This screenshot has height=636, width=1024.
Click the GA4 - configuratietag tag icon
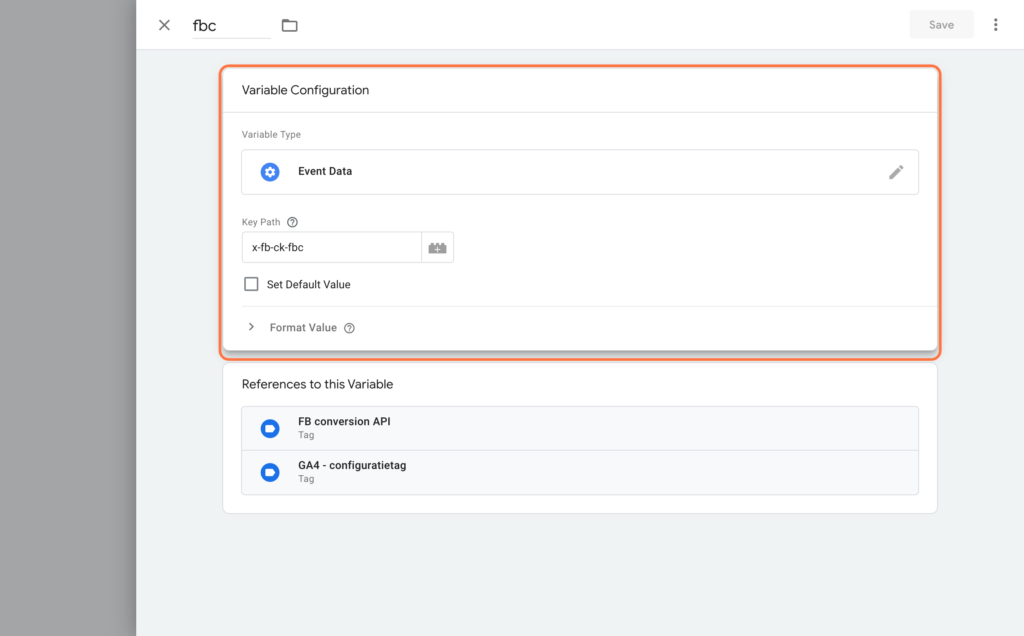coord(270,472)
